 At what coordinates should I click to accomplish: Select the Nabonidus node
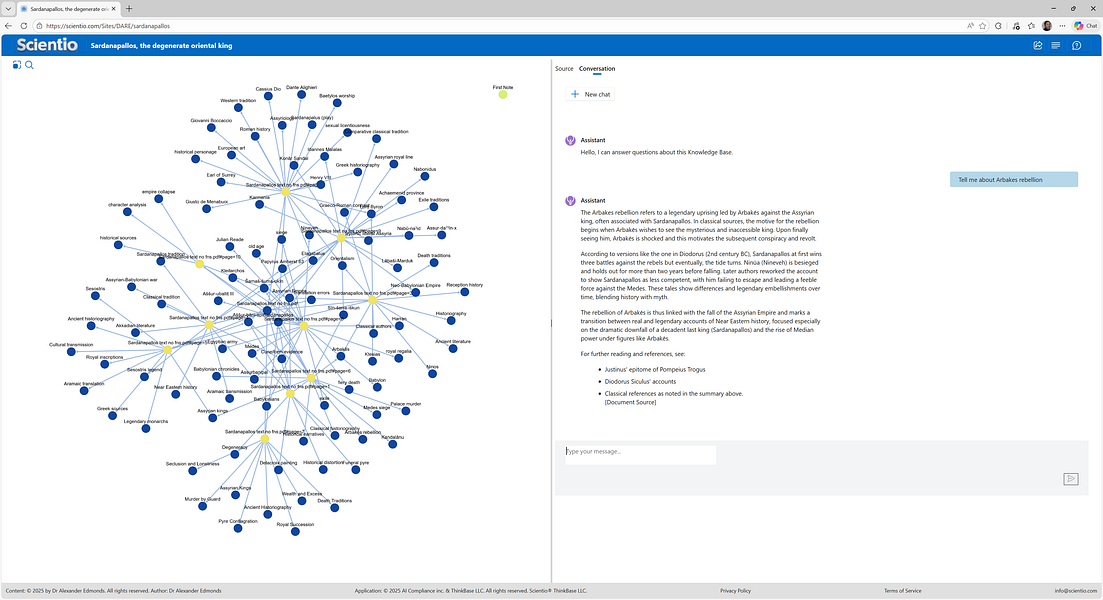pyautogui.click(x=425, y=176)
